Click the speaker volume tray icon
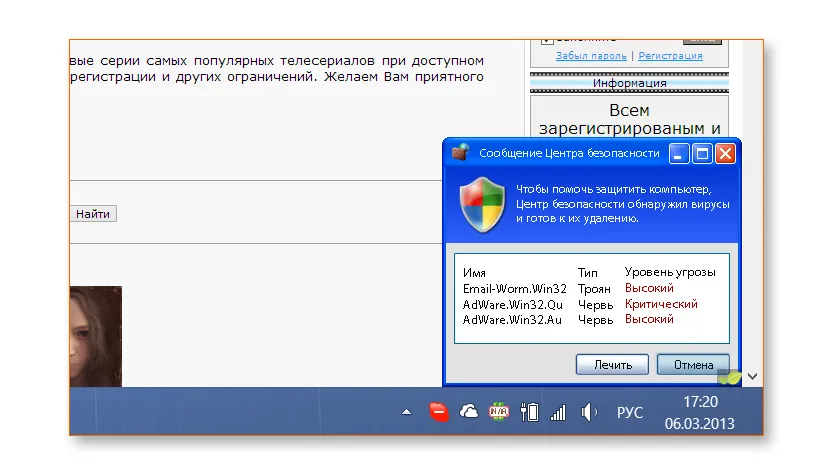 (x=589, y=412)
